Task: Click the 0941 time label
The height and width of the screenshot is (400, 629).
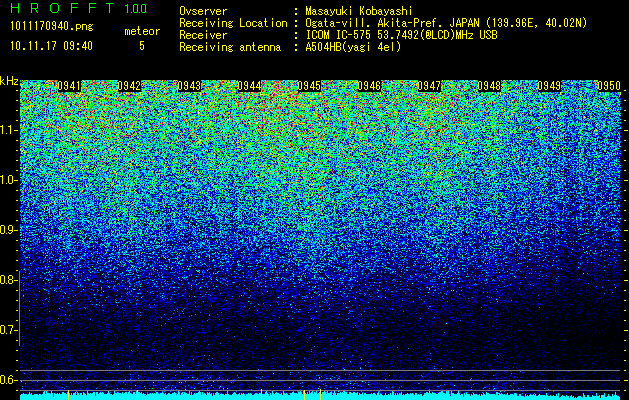Action: (x=69, y=86)
